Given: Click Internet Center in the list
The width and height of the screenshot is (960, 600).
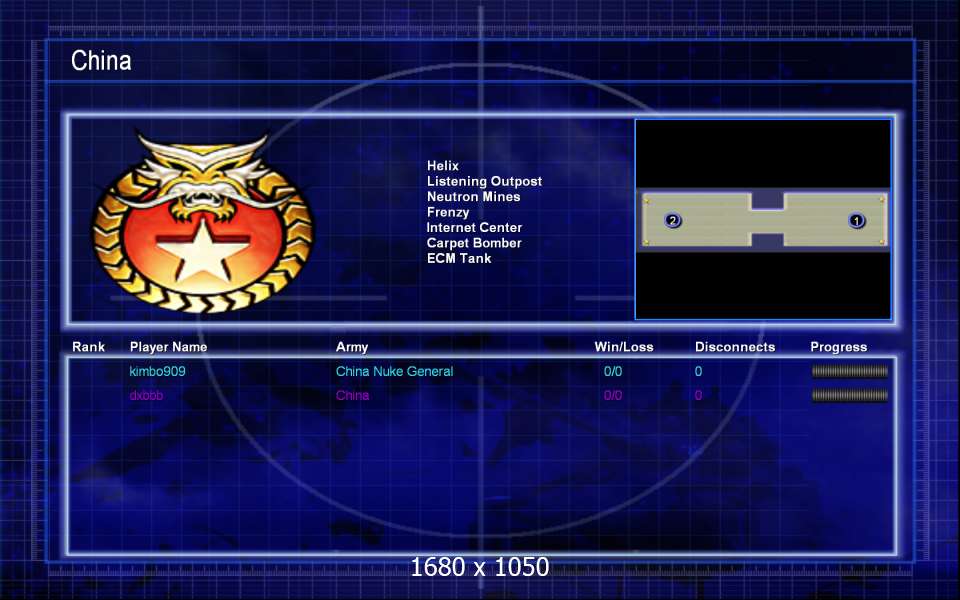Looking at the screenshot, I should [474, 227].
